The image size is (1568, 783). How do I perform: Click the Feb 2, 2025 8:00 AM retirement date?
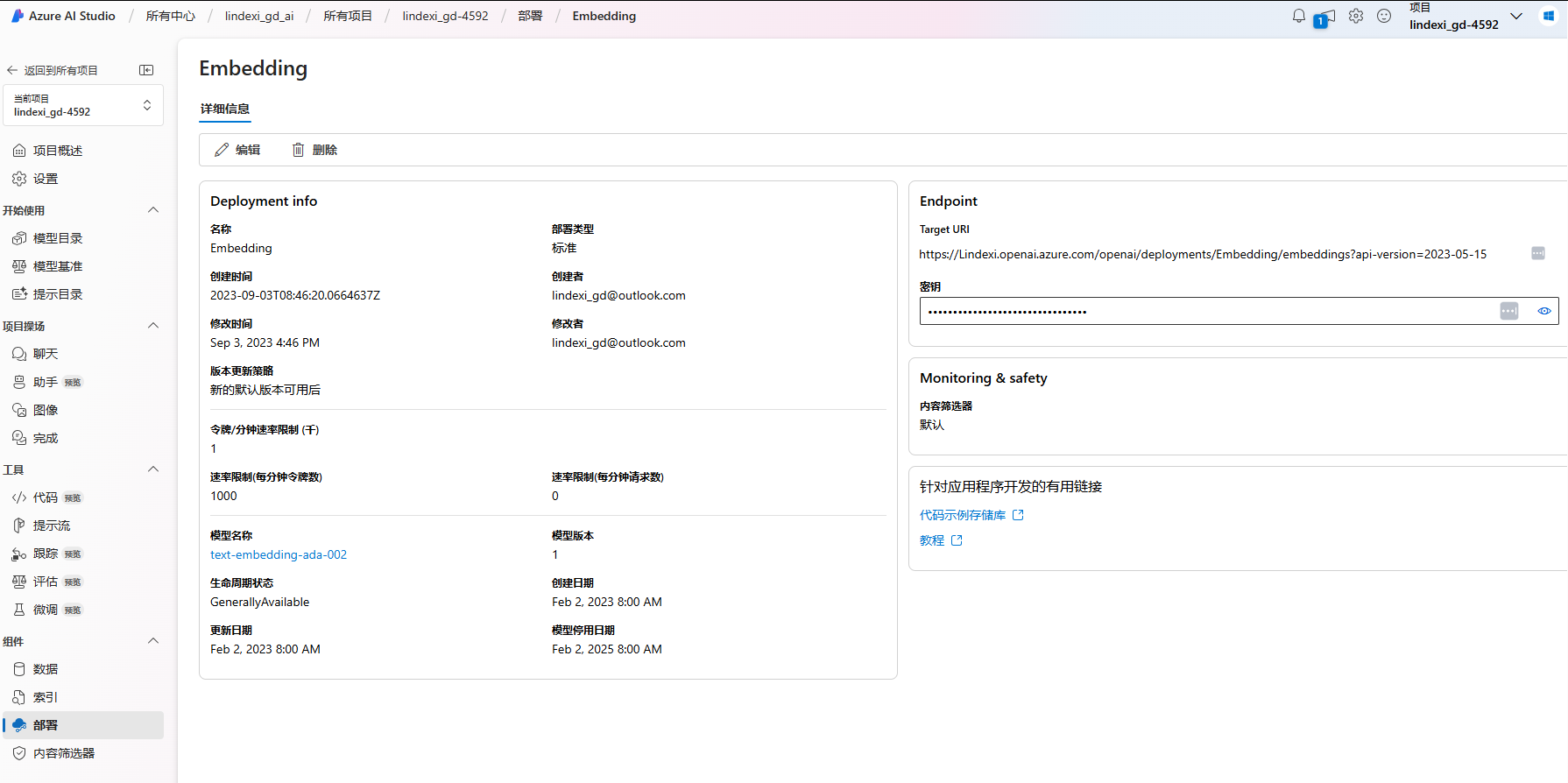607,649
